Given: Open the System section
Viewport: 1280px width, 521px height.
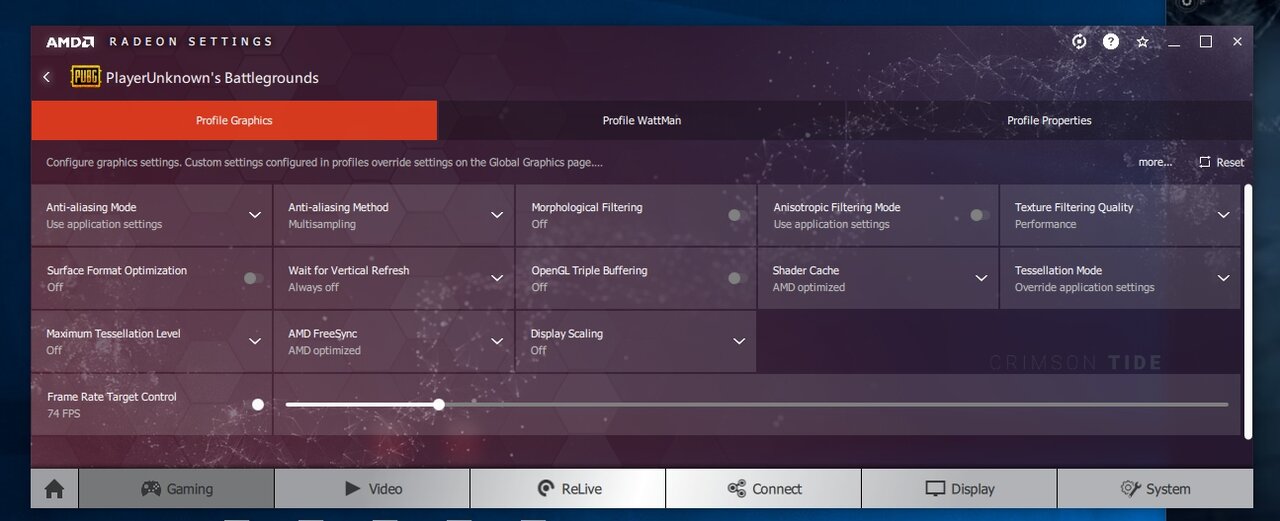Looking at the screenshot, I should (1155, 489).
